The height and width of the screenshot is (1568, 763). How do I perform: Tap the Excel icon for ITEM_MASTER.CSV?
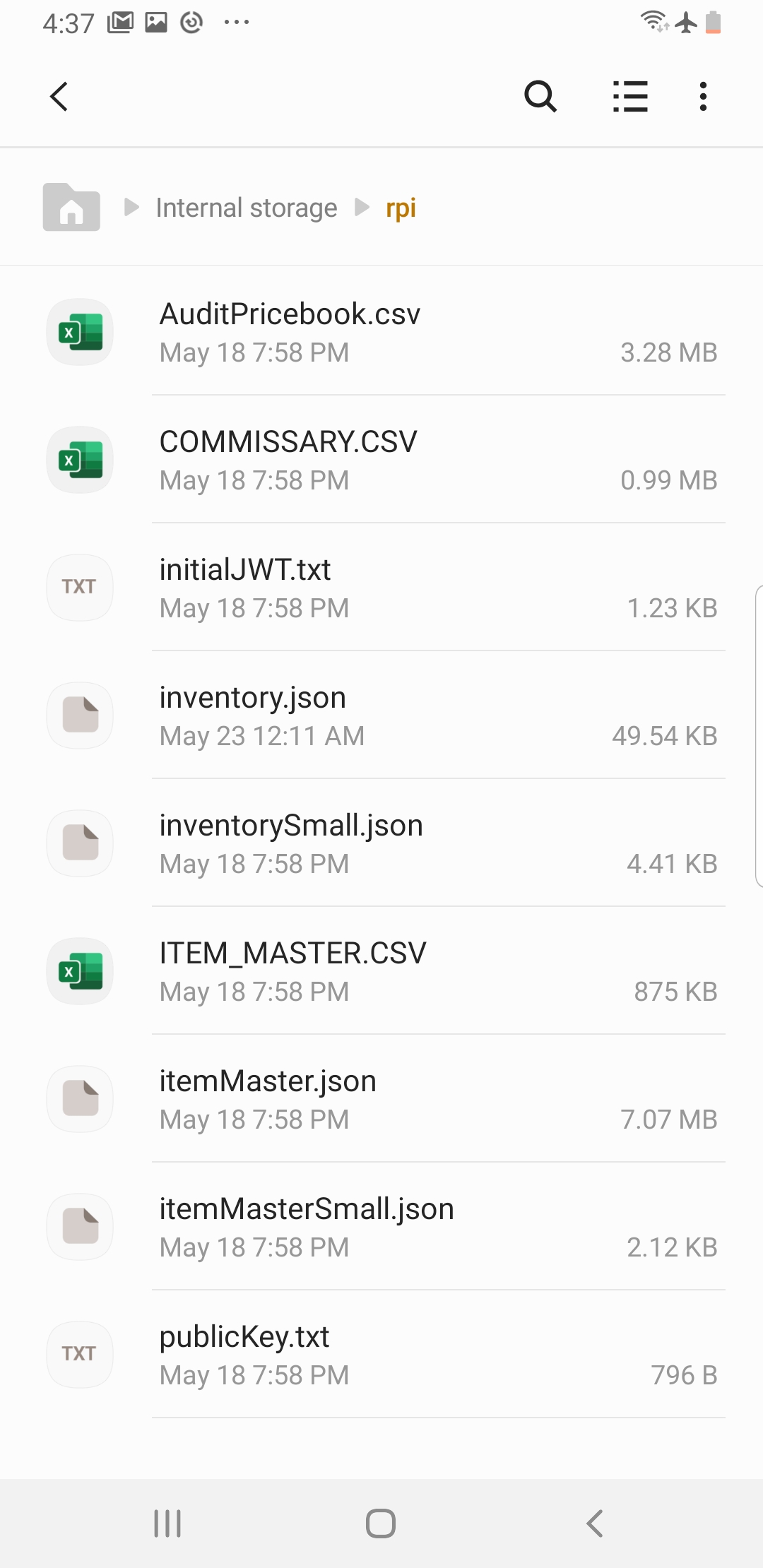click(80, 971)
